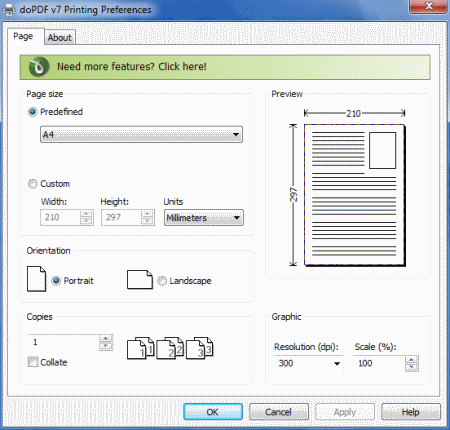
Task: Click the third collate pages icon numbered 3
Action: click(x=199, y=348)
